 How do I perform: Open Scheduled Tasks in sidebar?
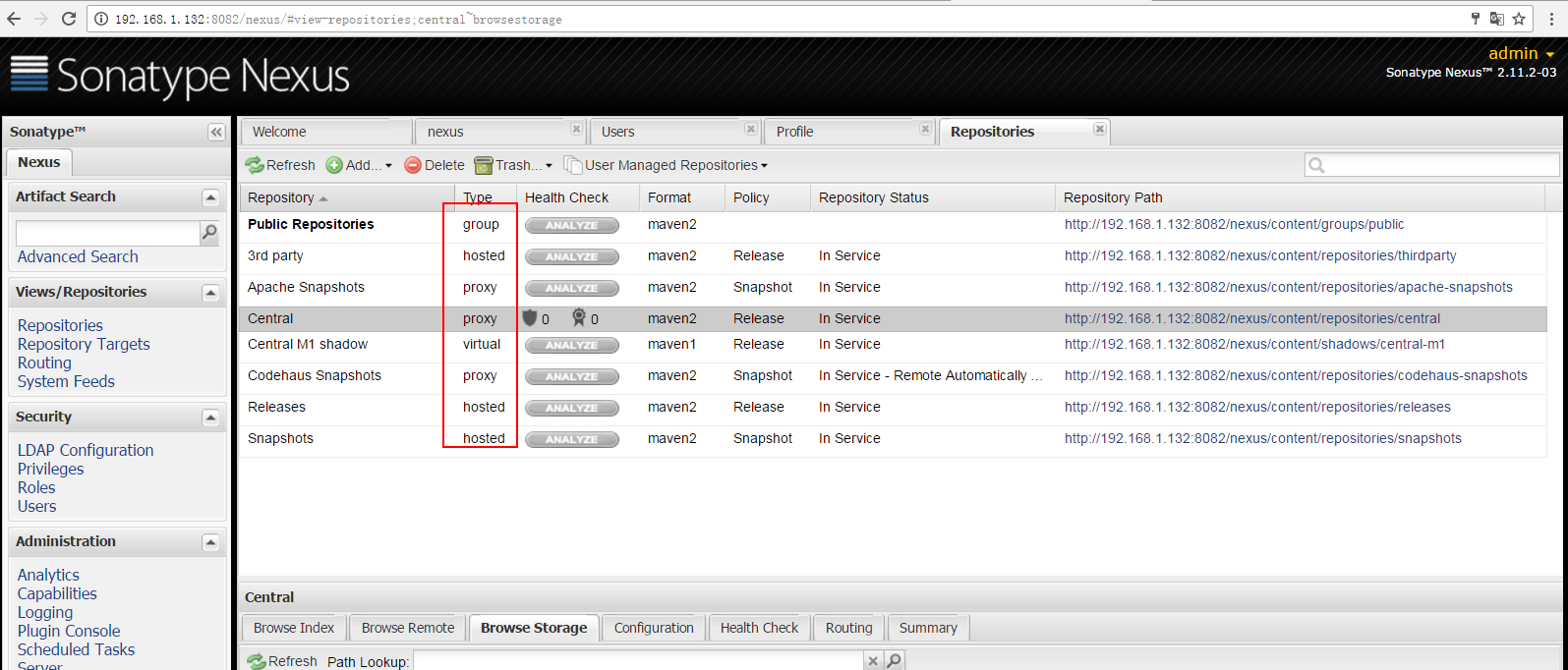(x=76, y=649)
